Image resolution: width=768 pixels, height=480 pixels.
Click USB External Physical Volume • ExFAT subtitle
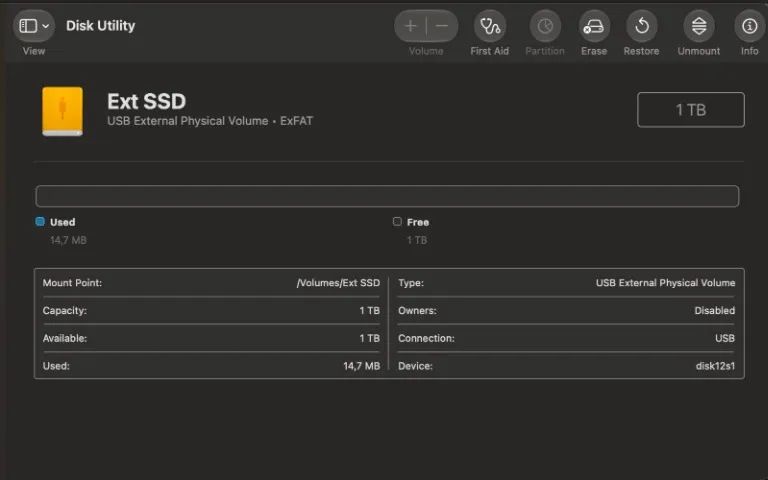pos(210,121)
